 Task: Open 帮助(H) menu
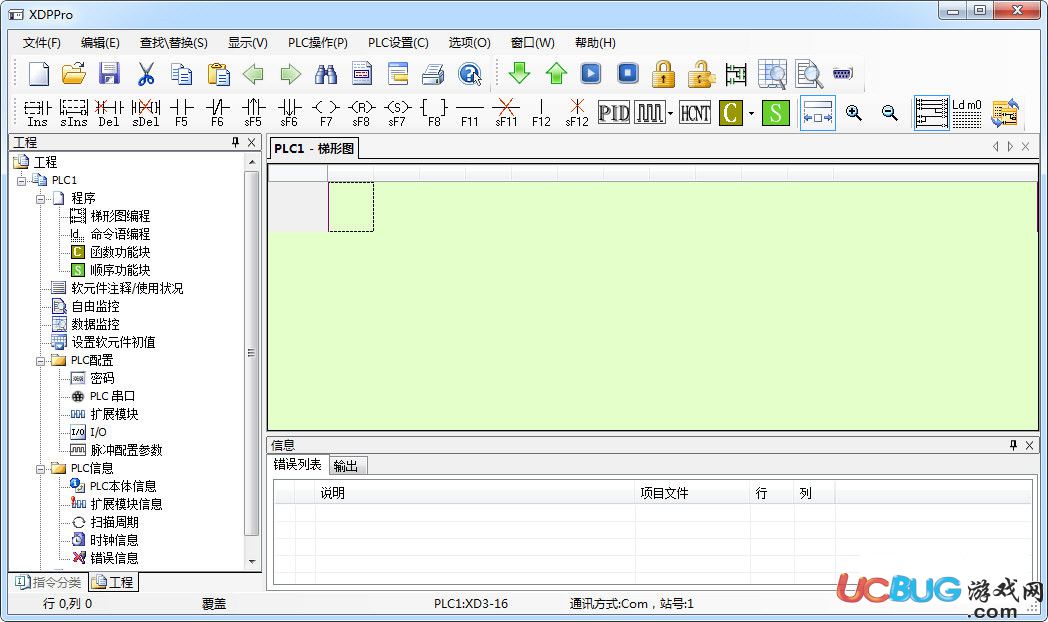[595, 43]
